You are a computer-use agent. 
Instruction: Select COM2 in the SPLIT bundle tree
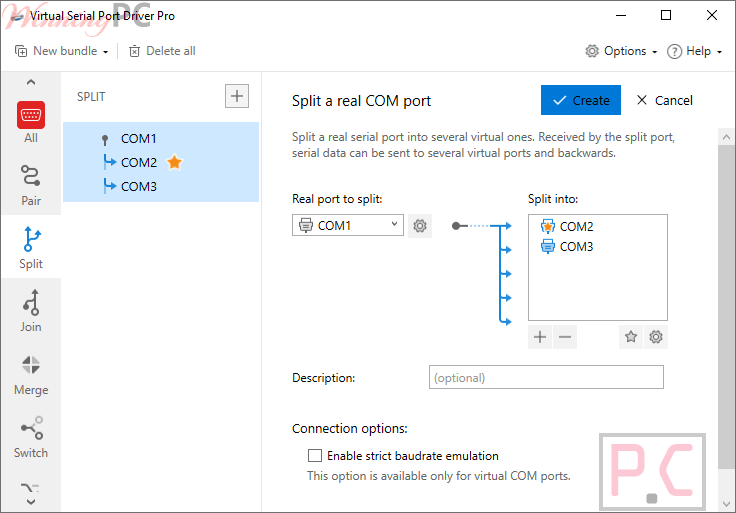[138, 162]
